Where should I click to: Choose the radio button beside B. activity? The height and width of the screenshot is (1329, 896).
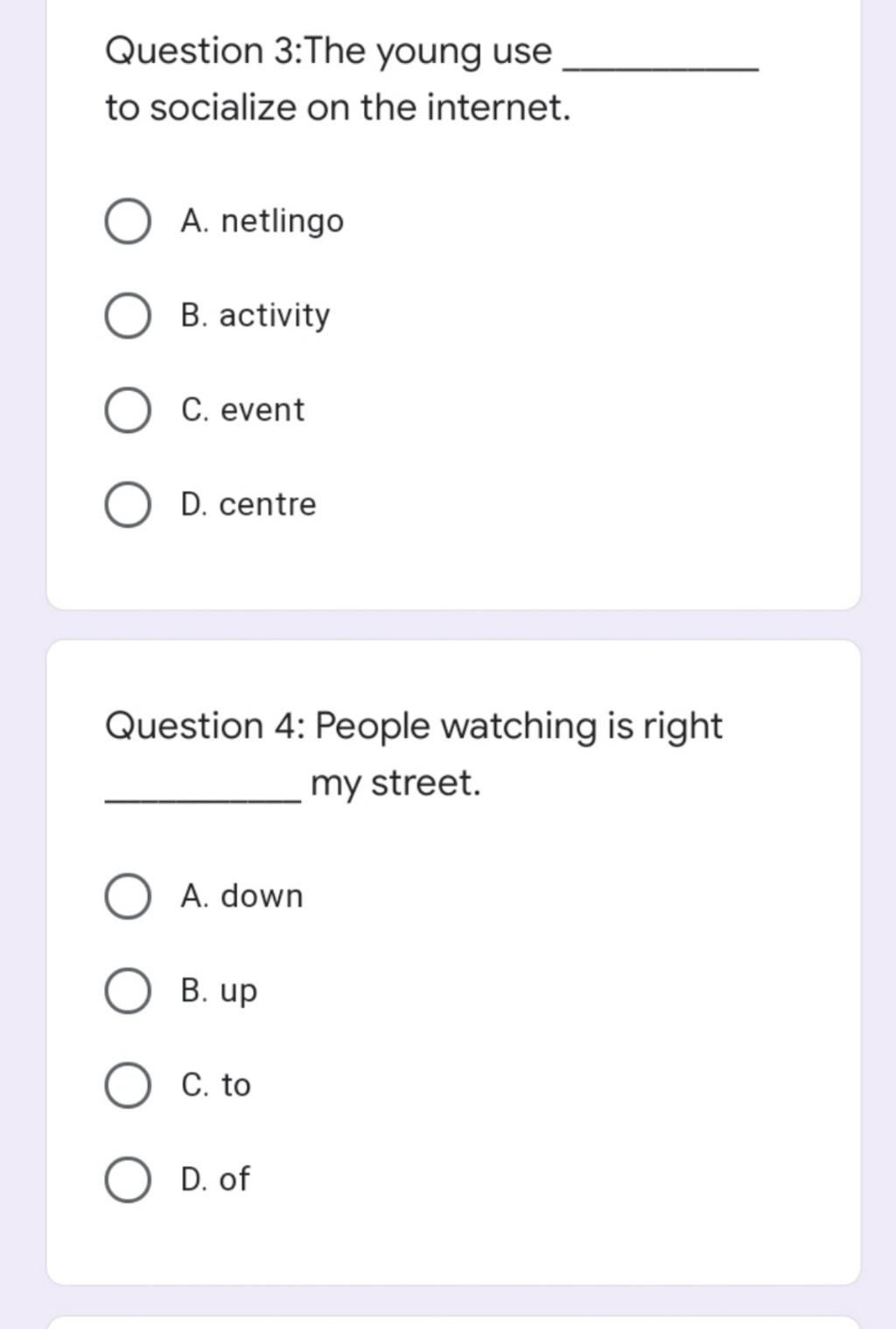[x=128, y=316]
